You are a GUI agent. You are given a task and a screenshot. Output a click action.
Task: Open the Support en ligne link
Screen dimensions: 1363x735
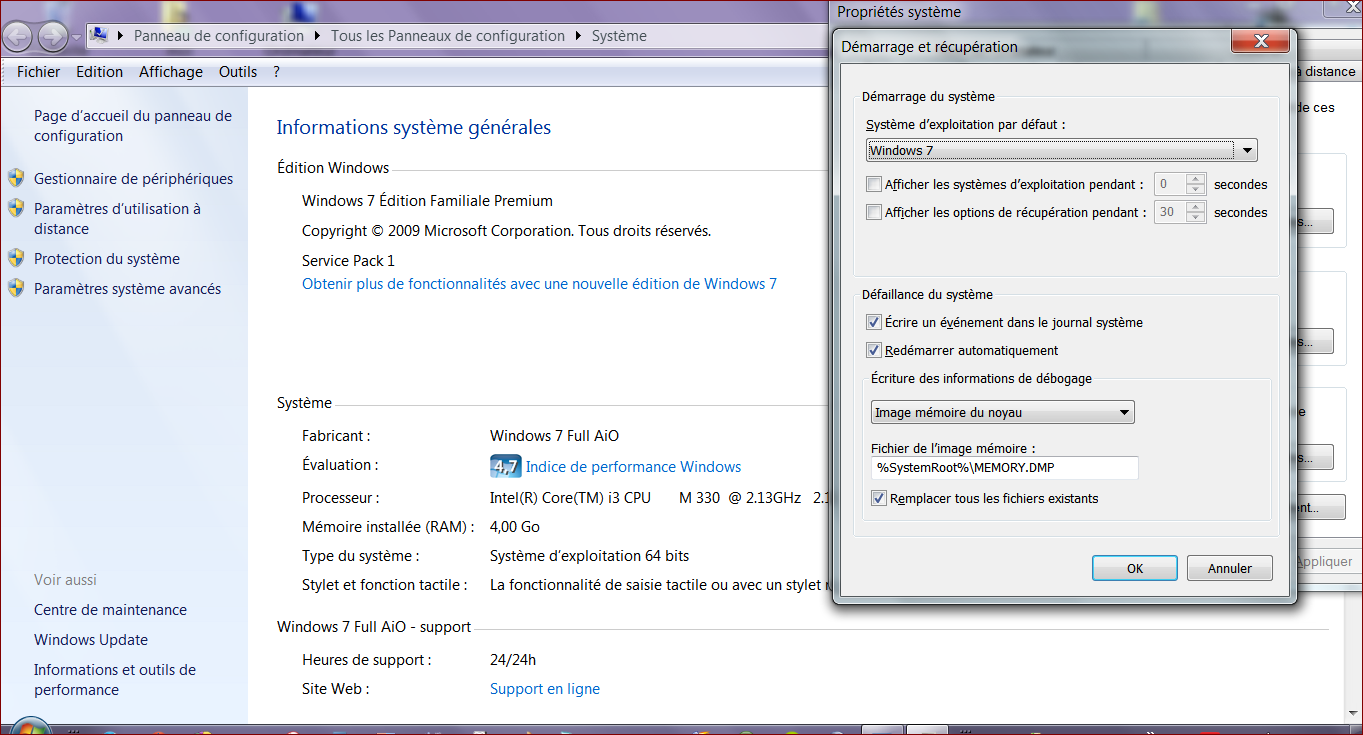tap(545, 689)
